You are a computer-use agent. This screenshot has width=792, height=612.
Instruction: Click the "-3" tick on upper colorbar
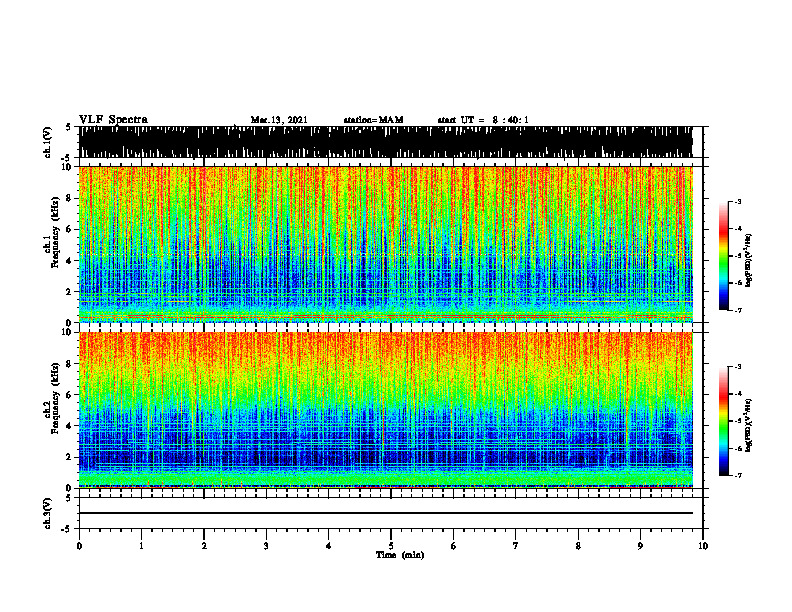coord(738,201)
